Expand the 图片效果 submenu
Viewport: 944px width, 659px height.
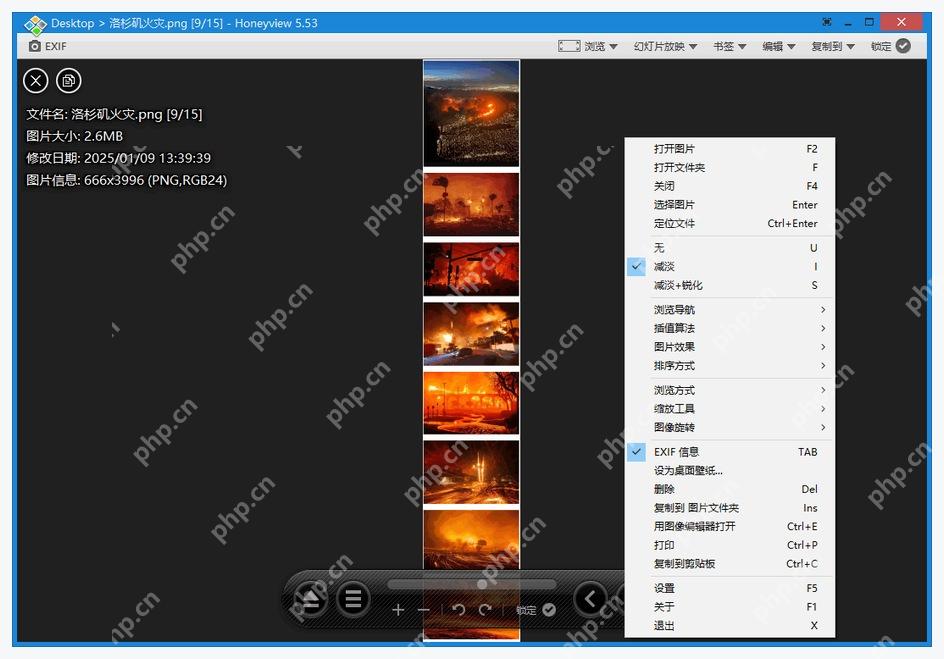(730, 347)
